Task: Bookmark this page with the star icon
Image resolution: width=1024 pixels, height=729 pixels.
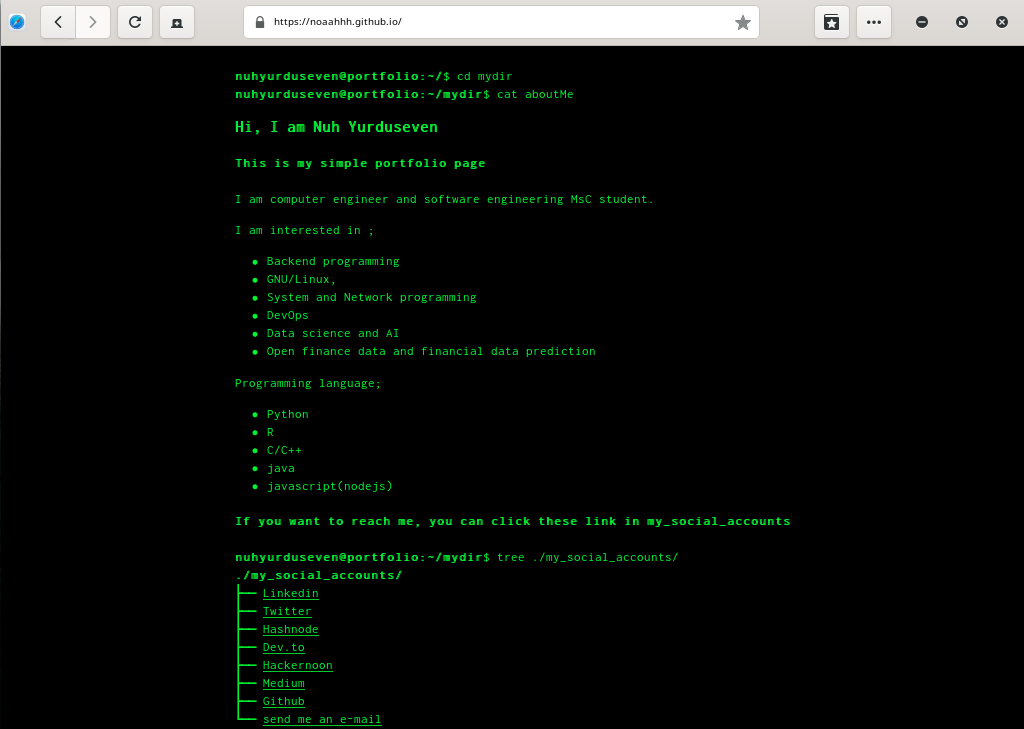Action: point(742,22)
